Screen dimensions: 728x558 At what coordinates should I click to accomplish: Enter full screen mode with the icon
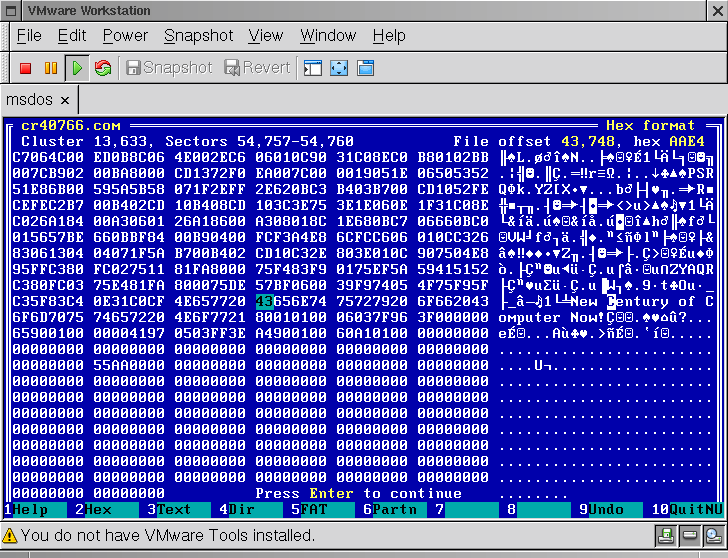(x=339, y=68)
